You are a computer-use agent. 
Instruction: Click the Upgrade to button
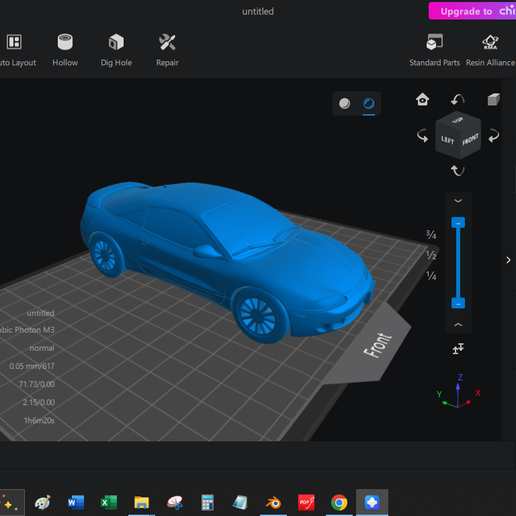click(472, 11)
